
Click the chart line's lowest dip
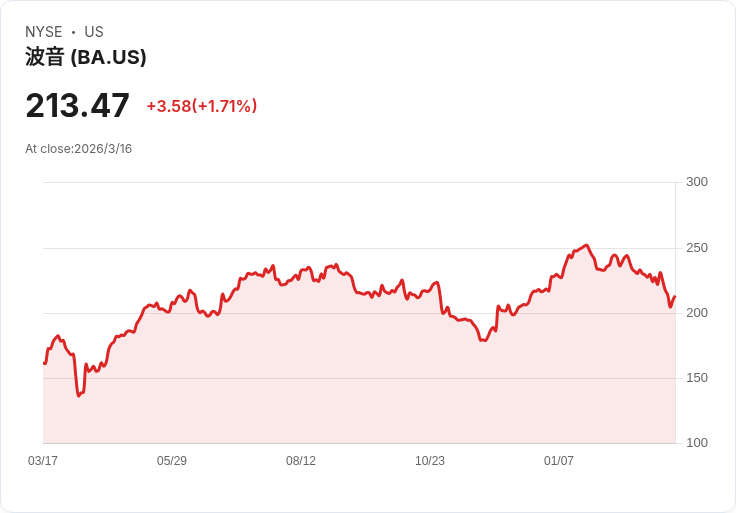tap(79, 395)
